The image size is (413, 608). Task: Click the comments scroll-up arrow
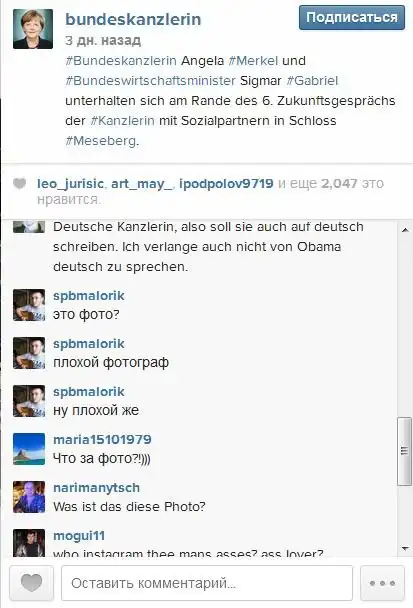(405, 230)
